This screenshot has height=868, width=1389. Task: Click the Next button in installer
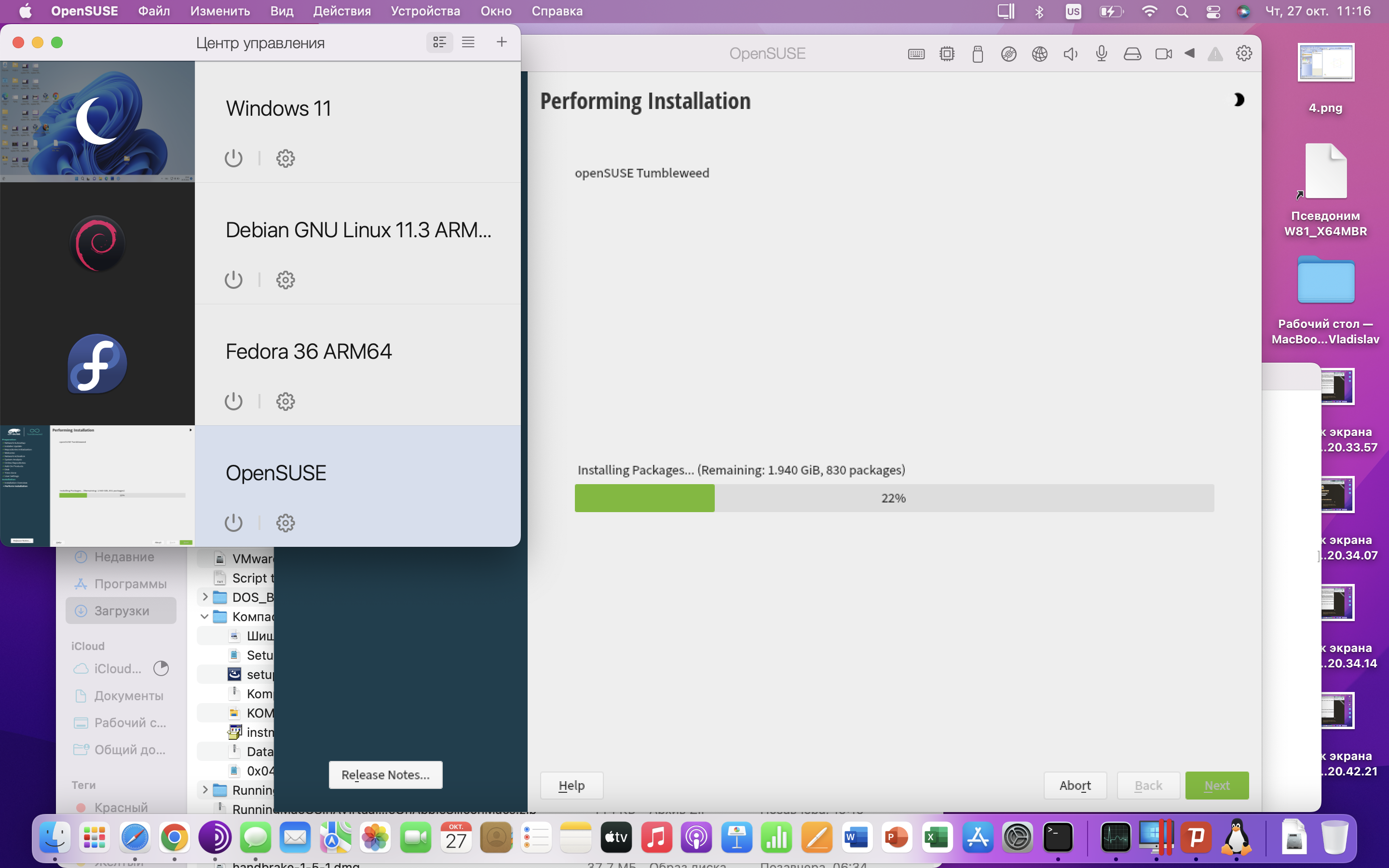tap(1217, 786)
